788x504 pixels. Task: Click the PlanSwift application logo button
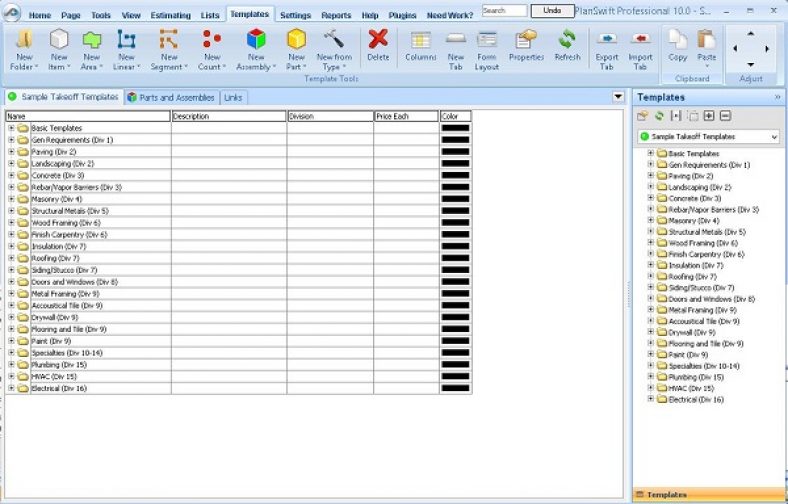(11, 12)
